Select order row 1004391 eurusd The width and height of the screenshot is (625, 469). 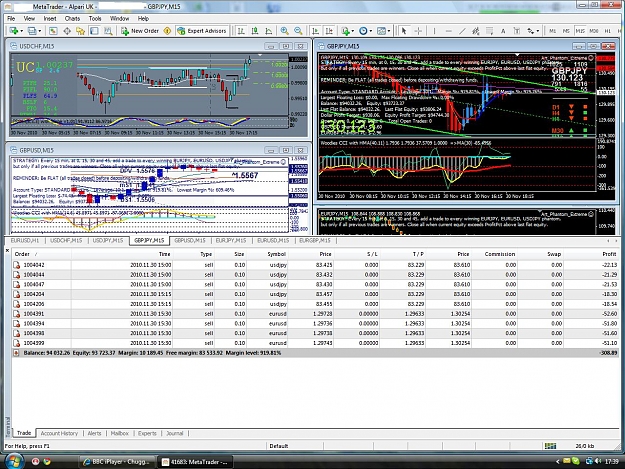tap(315, 314)
